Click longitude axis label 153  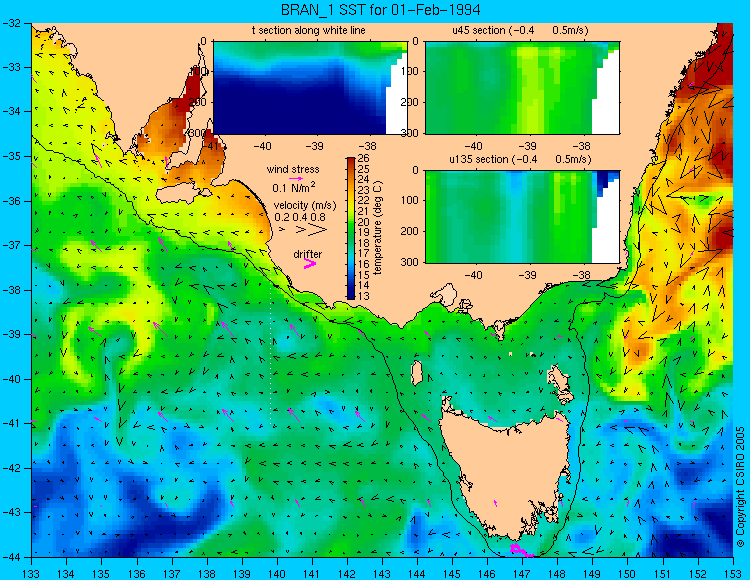pyautogui.click(x=733, y=573)
